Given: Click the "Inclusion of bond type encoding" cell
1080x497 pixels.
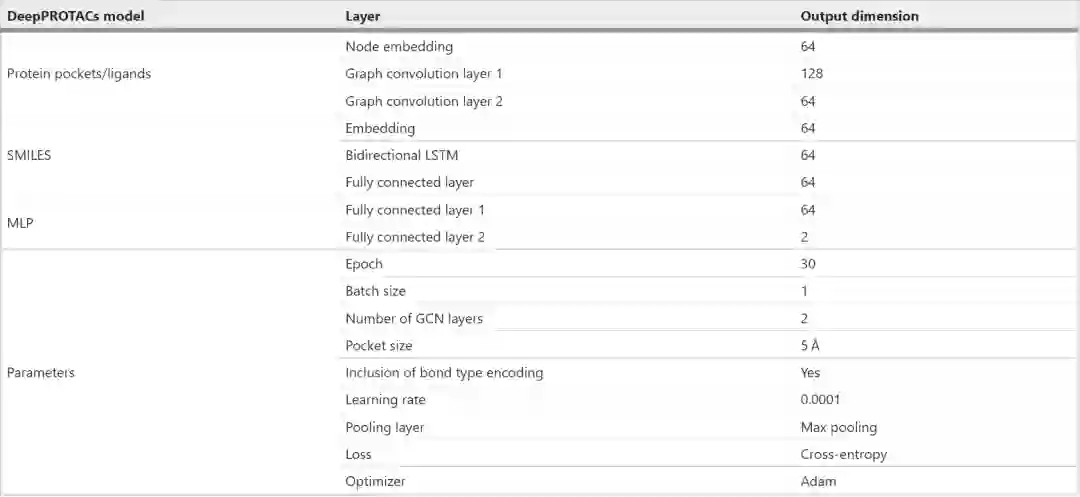Looking at the screenshot, I should click(444, 372).
